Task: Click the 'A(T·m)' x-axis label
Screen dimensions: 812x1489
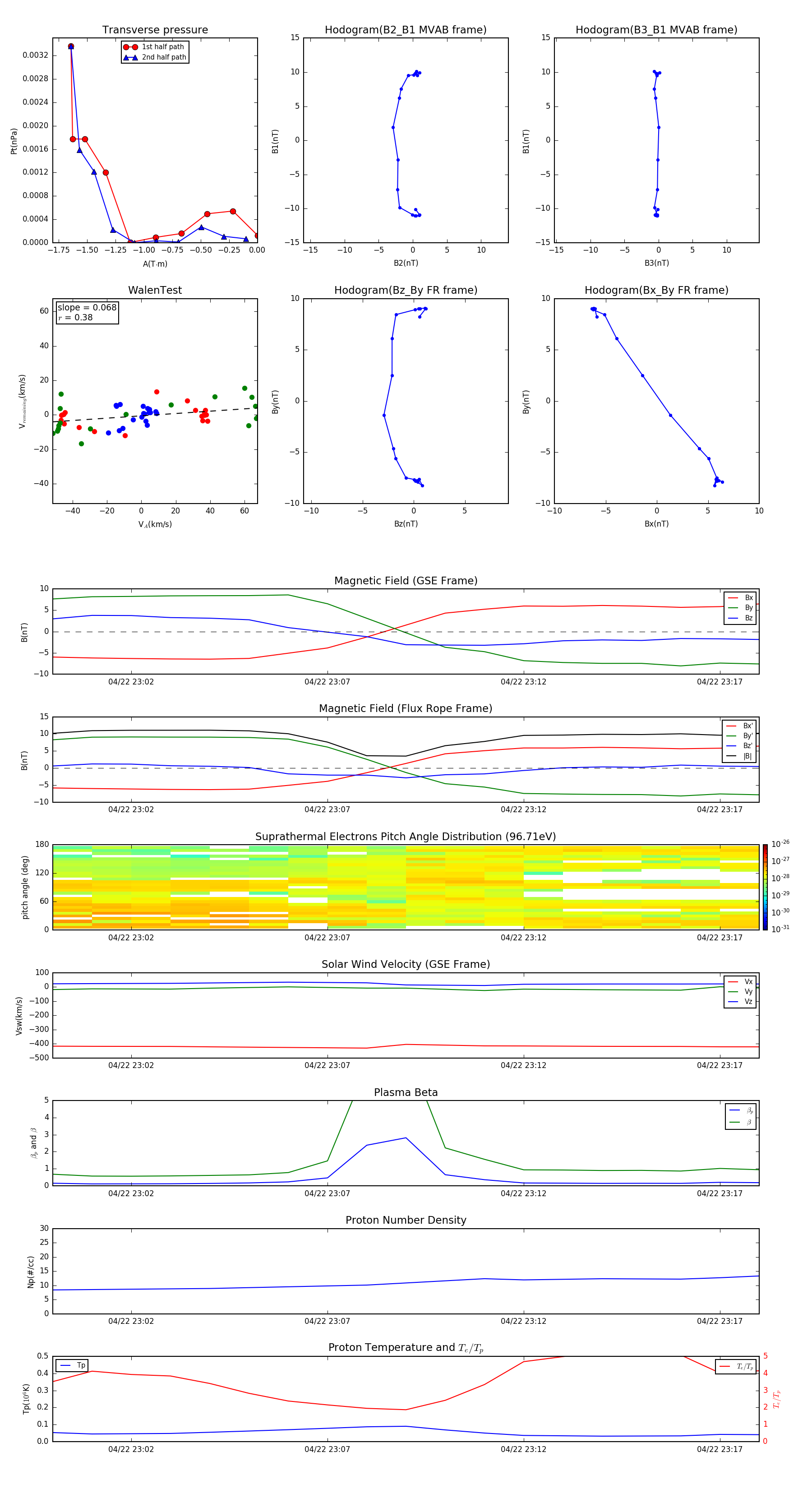Action: coord(155,264)
